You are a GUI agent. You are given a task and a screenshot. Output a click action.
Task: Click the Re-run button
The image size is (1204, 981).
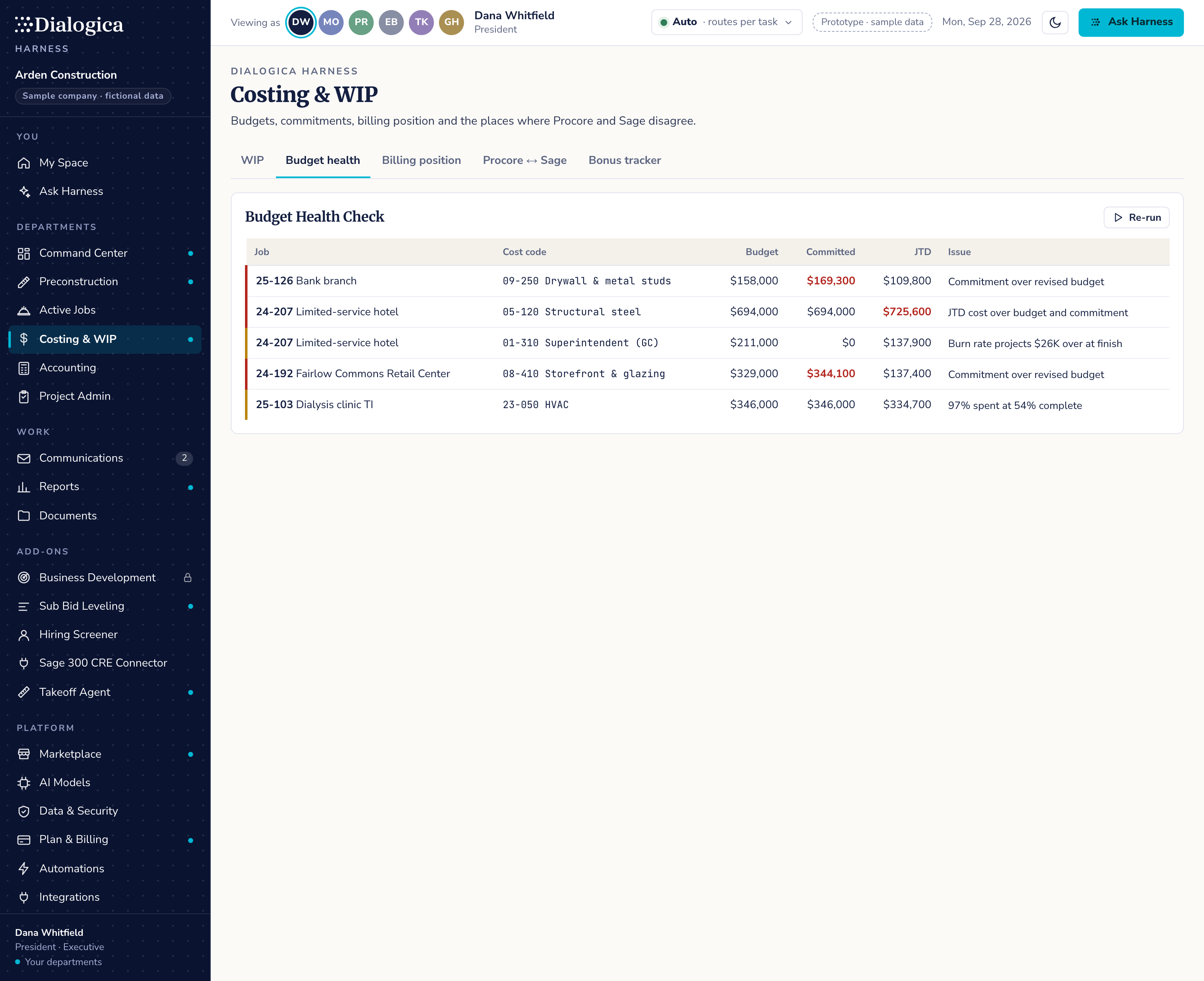click(x=1137, y=217)
